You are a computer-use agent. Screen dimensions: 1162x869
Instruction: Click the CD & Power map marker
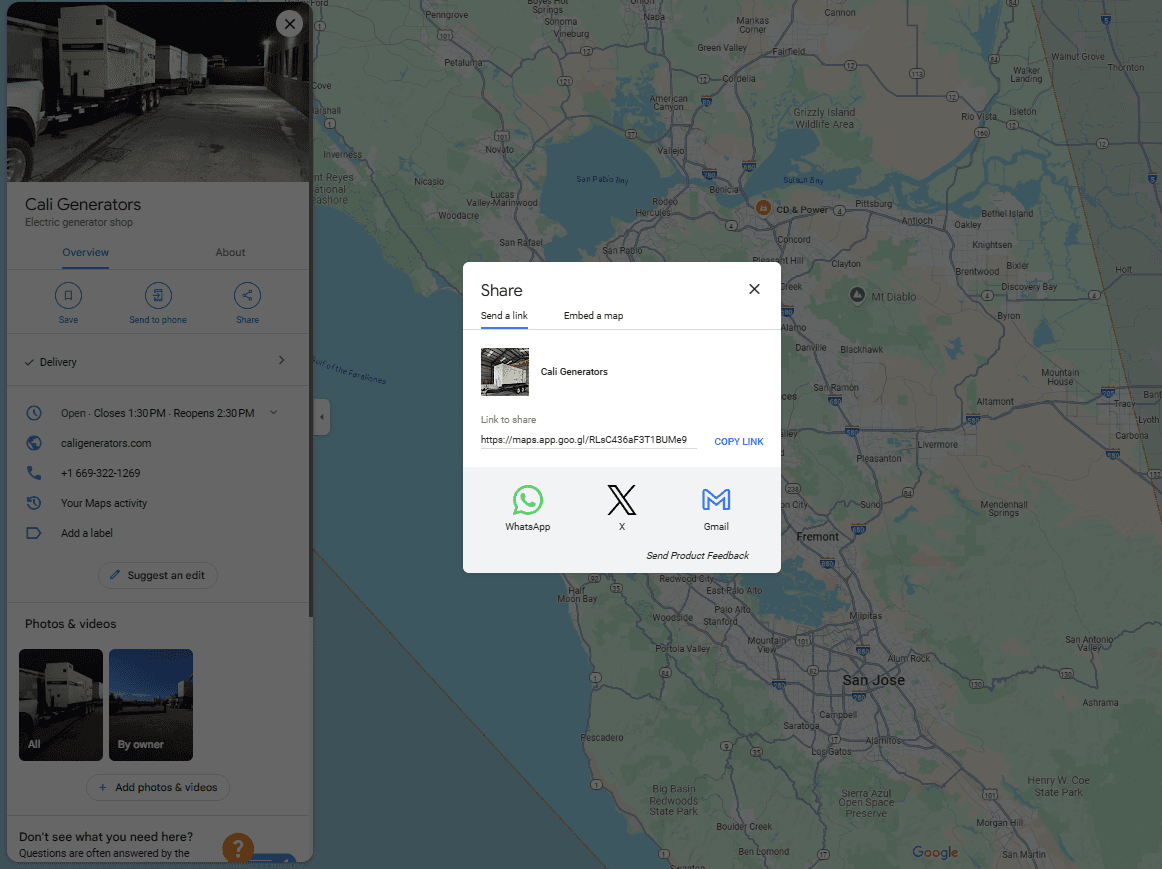coord(763,208)
